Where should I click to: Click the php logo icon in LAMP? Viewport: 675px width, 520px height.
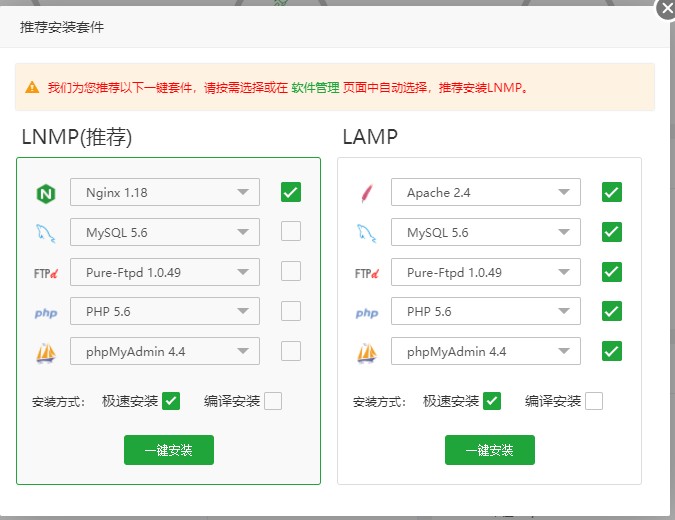point(367,313)
